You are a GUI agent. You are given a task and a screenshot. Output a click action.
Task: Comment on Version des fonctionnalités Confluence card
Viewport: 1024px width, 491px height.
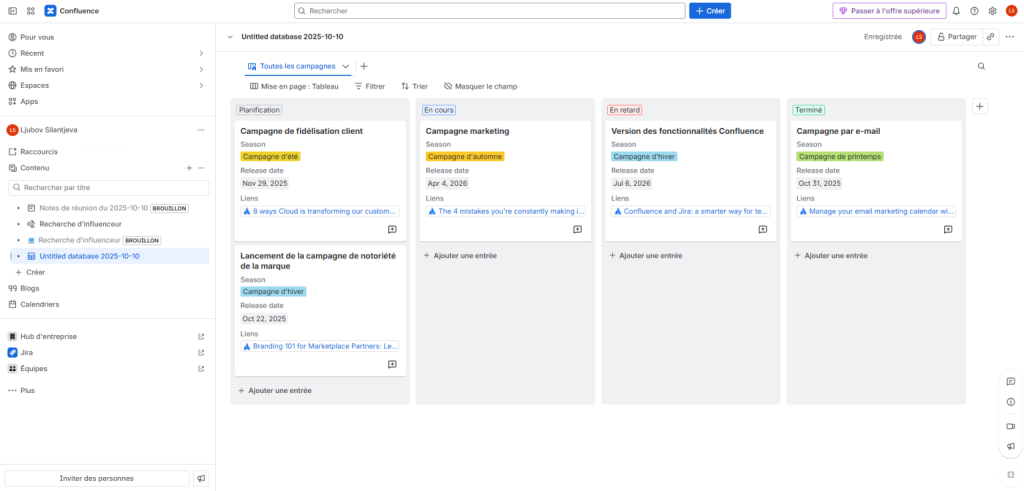(x=763, y=229)
